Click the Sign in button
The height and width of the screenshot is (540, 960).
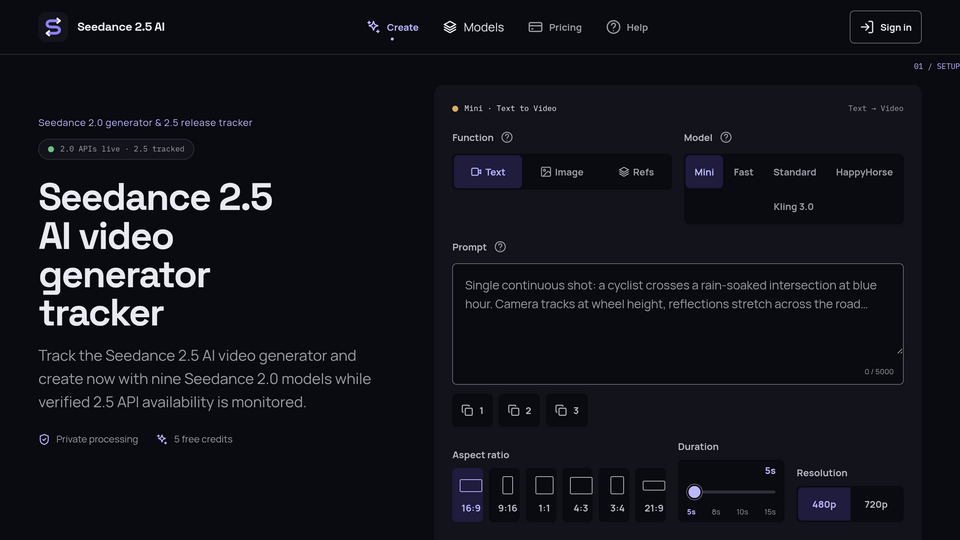pyautogui.click(x=885, y=27)
